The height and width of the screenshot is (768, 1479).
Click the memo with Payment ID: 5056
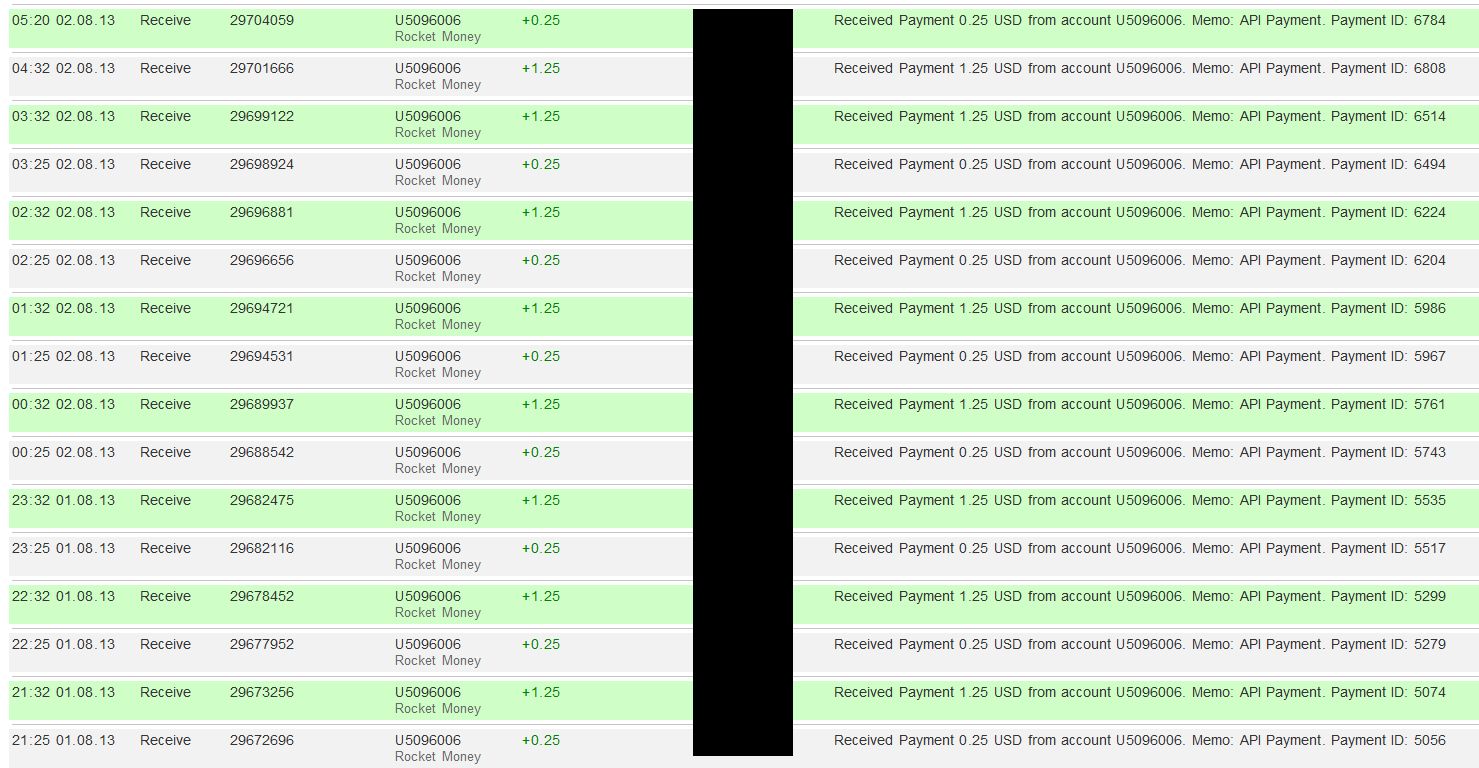click(x=1140, y=740)
